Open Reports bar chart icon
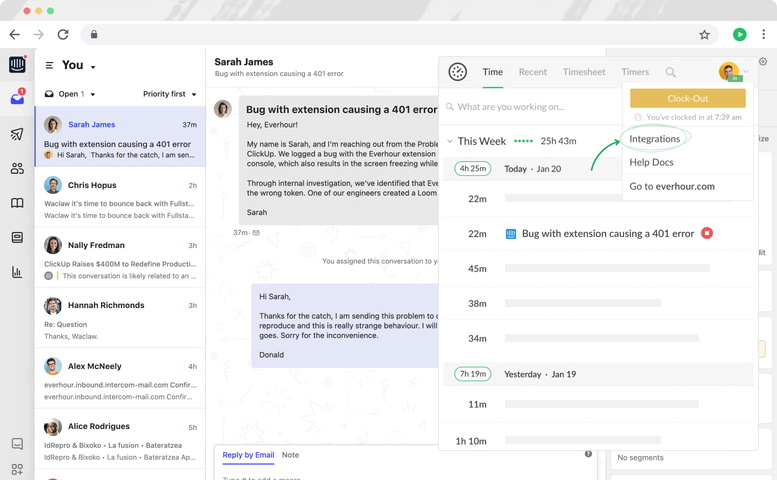The image size is (777, 480). (x=17, y=272)
